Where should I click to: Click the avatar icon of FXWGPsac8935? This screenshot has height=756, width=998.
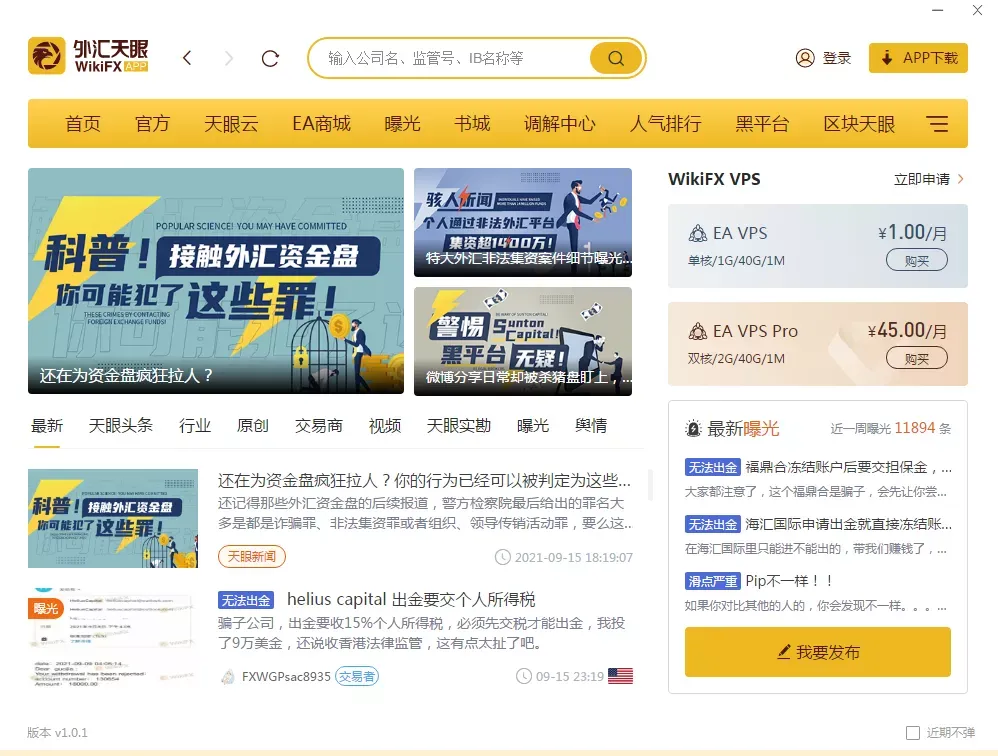pyautogui.click(x=228, y=676)
